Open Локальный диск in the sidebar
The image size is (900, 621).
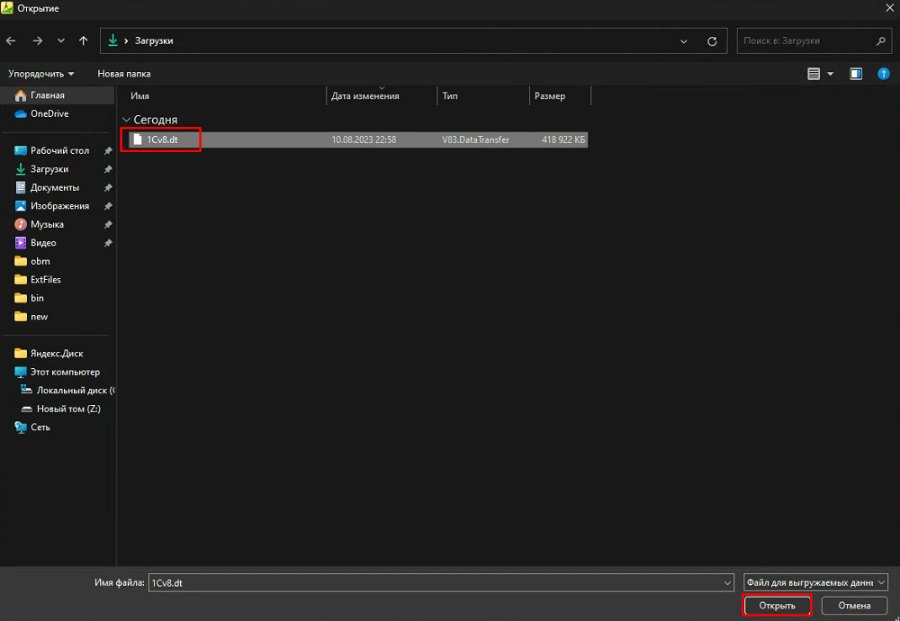(x=75, y=390)
